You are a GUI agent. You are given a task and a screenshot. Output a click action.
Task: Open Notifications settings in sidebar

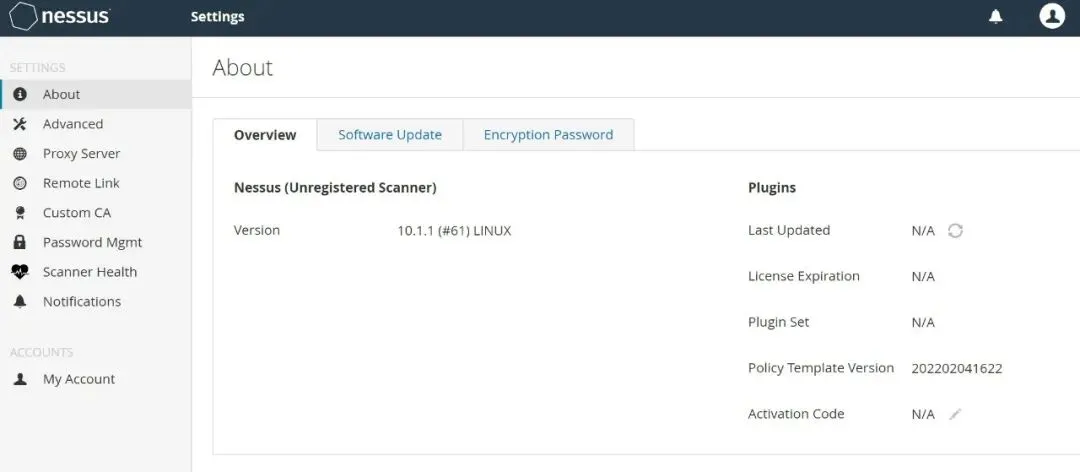click(96, 302)
